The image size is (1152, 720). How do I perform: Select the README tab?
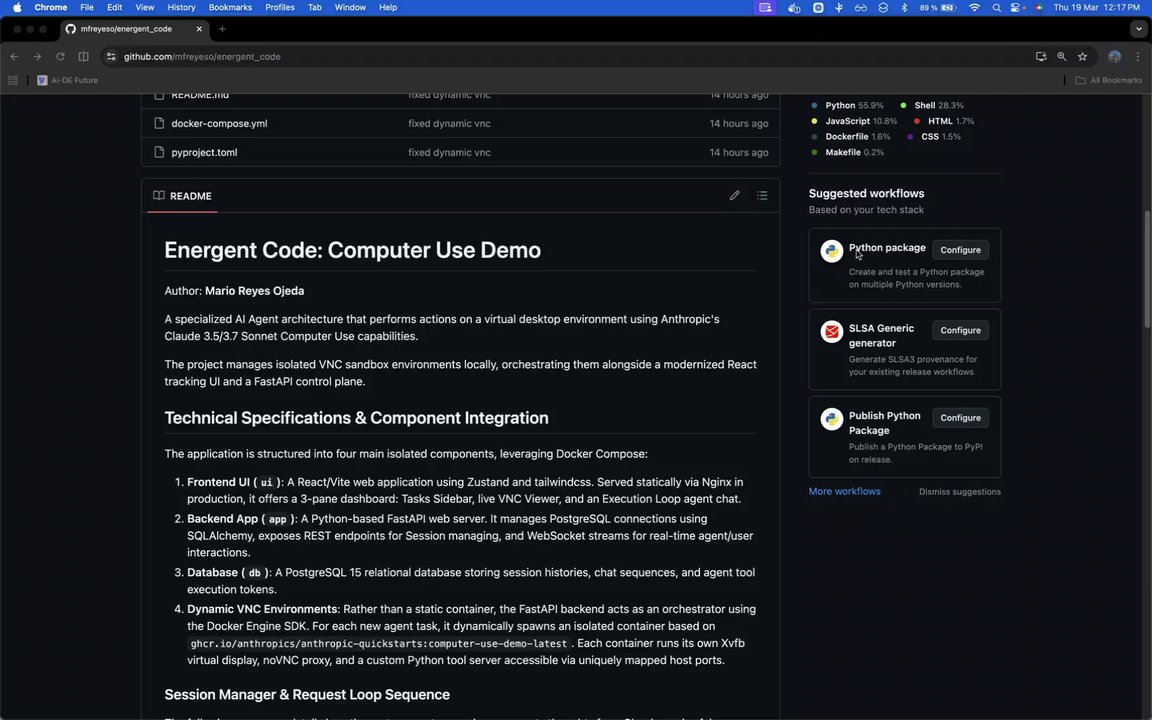182,196
